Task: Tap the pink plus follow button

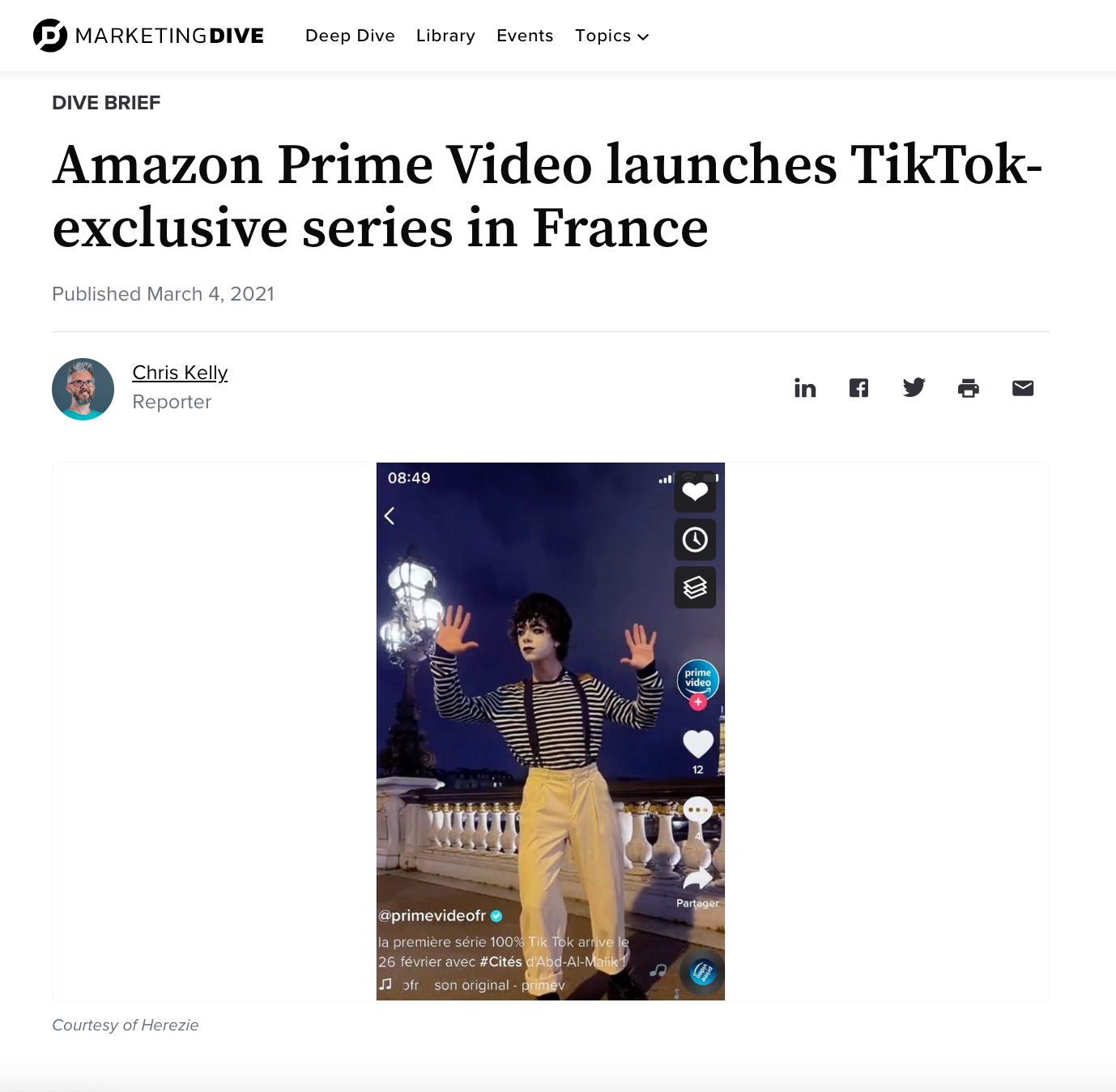Action: tap(698, 702)
